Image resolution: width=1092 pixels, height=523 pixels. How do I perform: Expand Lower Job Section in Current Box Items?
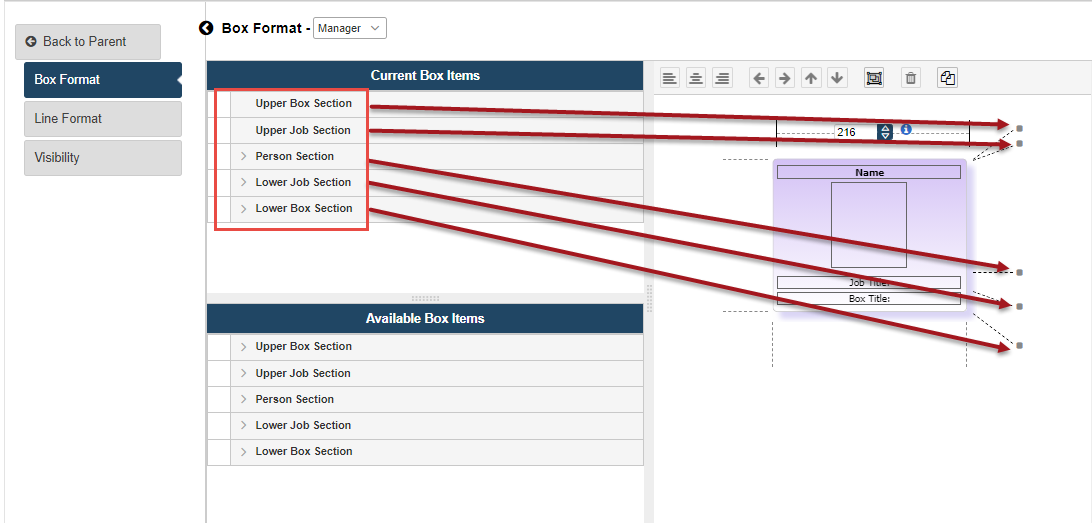click(243, 182)
